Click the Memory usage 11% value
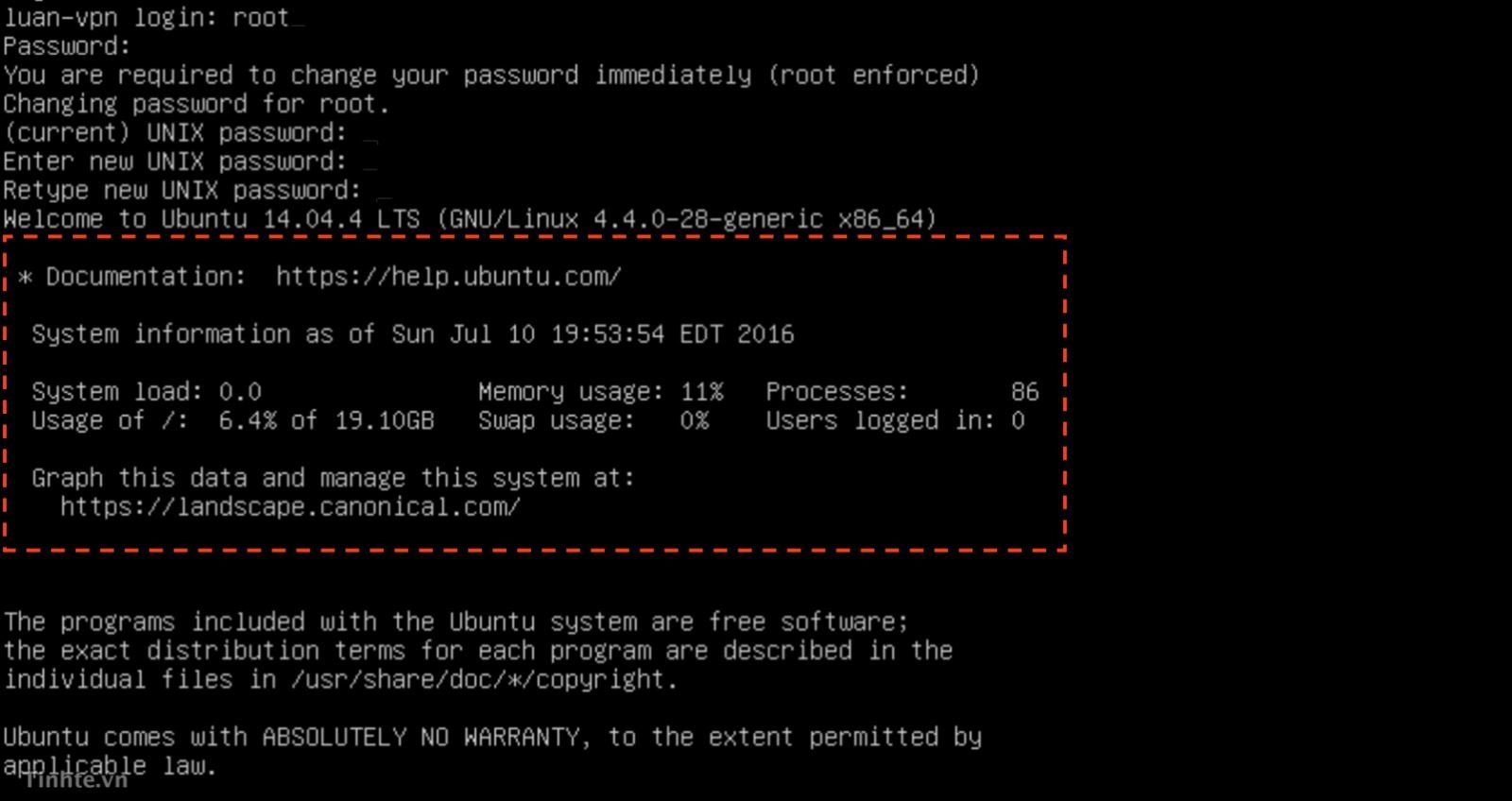This screenshot has height=801, width=1512. tap(702, 392)
